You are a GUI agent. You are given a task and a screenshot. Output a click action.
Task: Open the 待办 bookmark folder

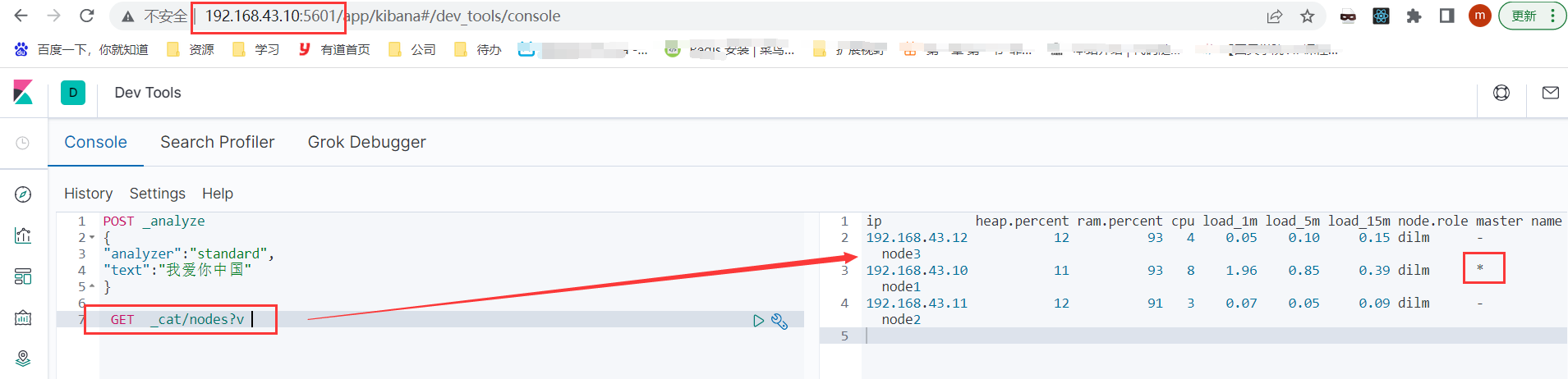click(x=478, y=49)
